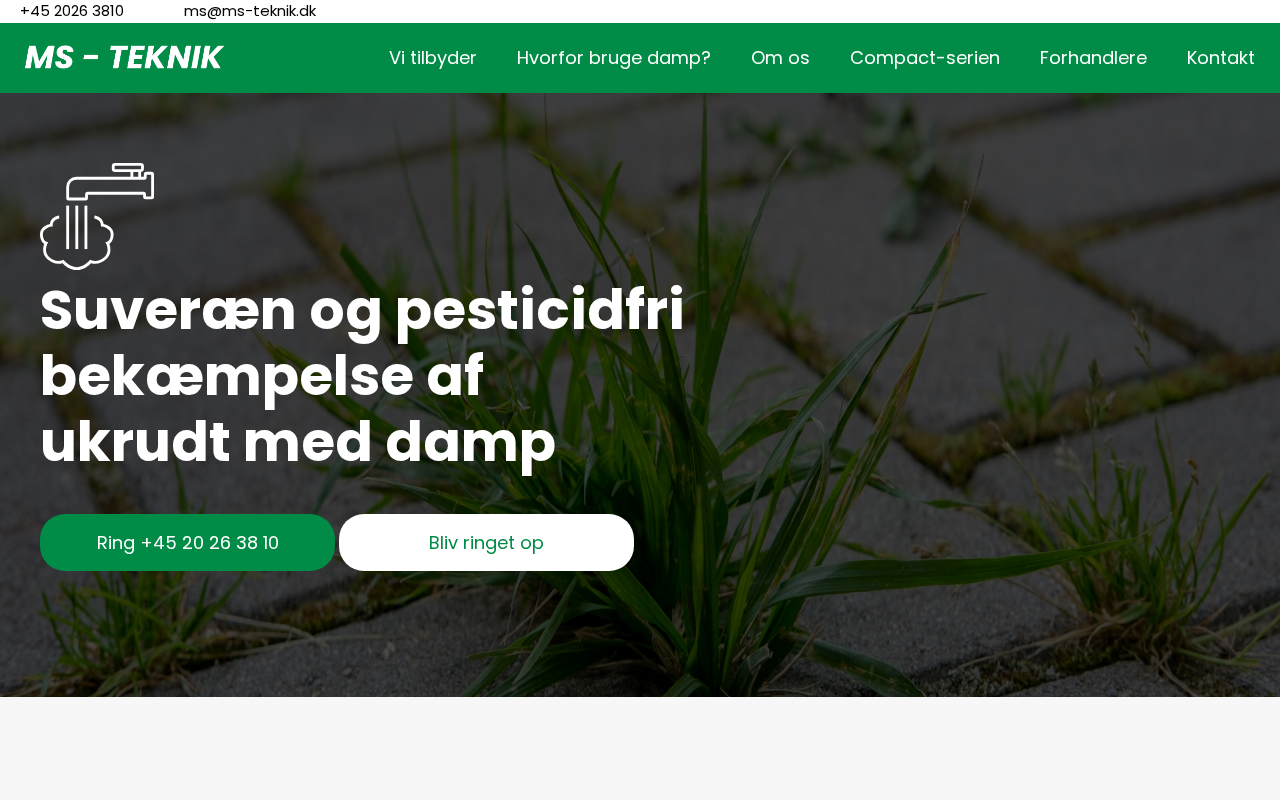Click blank white area of top contact bar

coord(800,11)
